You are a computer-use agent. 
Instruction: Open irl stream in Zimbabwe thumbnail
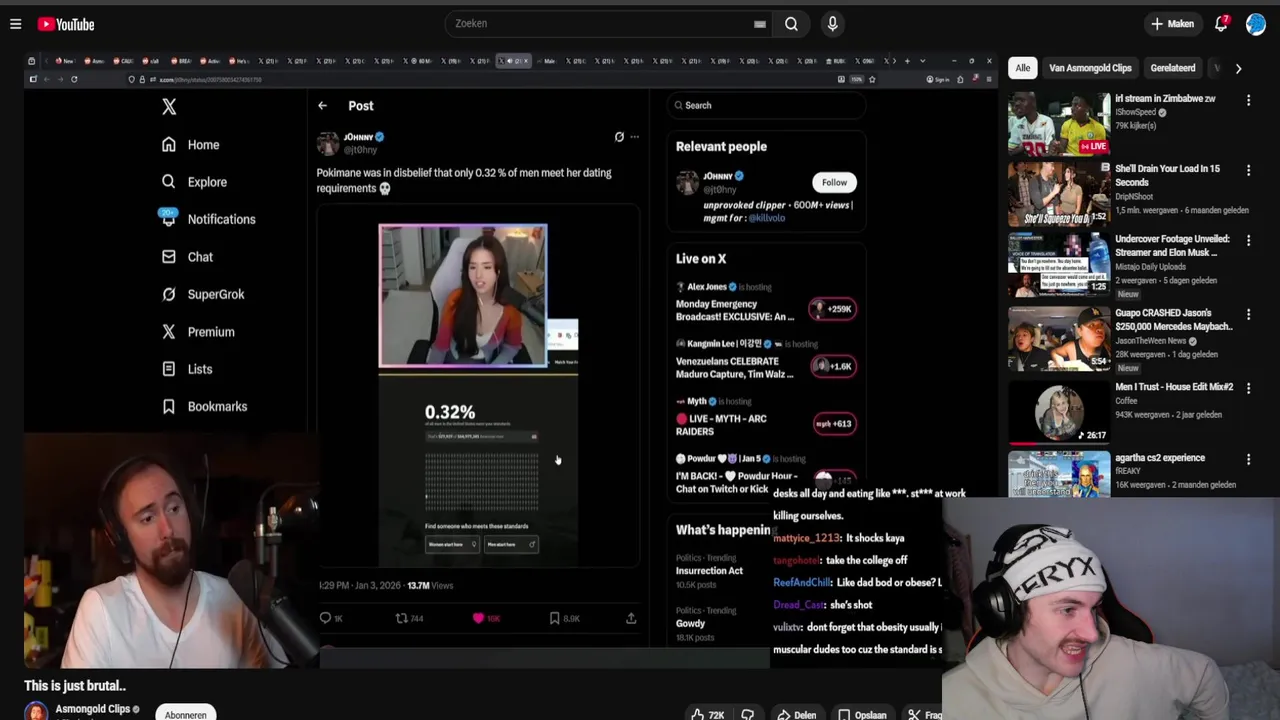(1059, 124)
